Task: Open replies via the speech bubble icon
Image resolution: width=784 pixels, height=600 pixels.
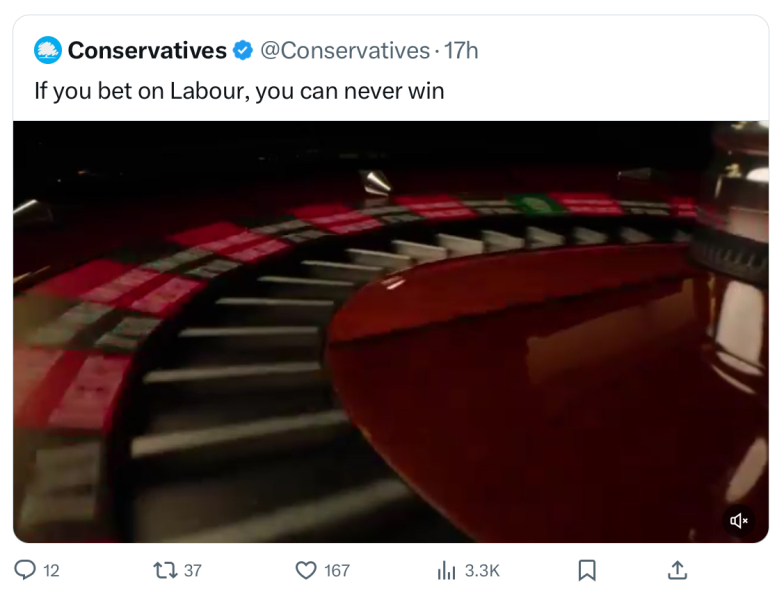Action: tap(25, 570)
